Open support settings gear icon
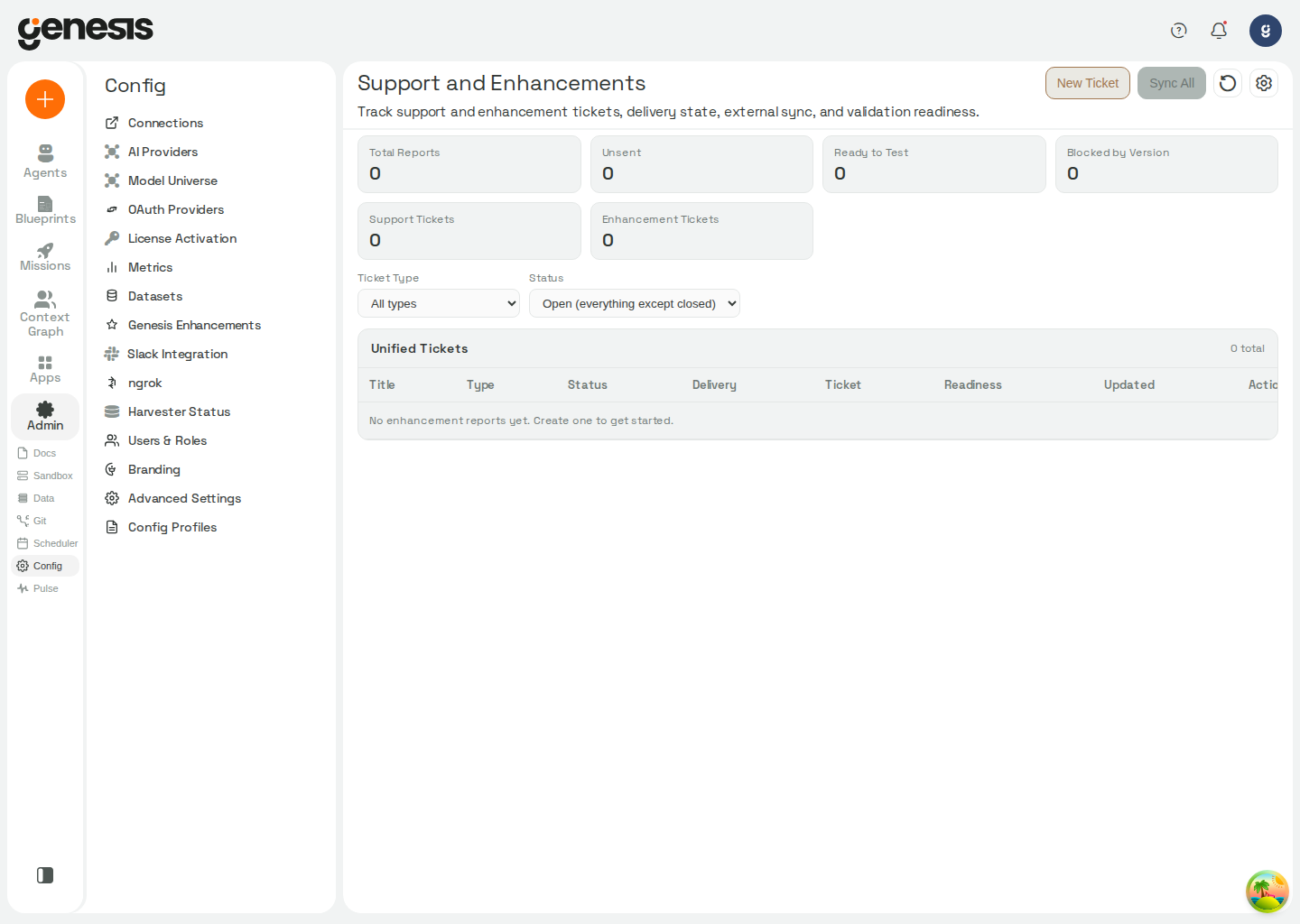 click(1264, 83)
